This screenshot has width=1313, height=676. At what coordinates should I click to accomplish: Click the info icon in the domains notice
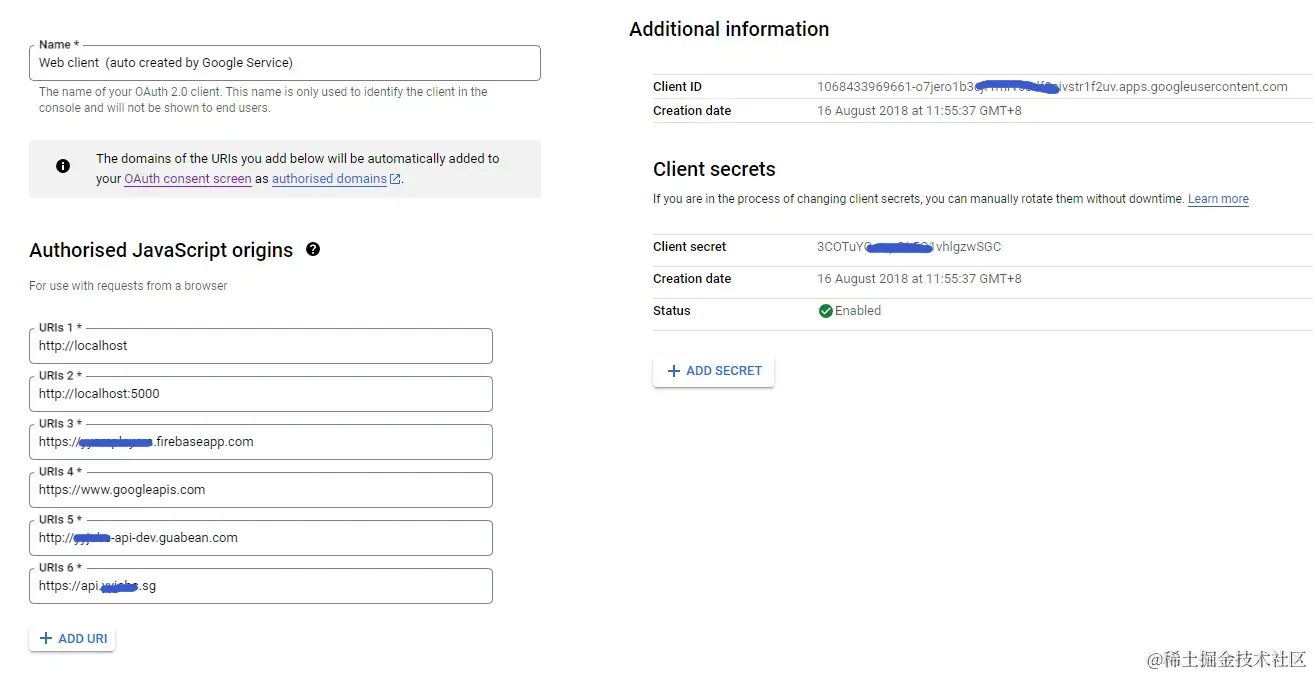coord(63,166)
